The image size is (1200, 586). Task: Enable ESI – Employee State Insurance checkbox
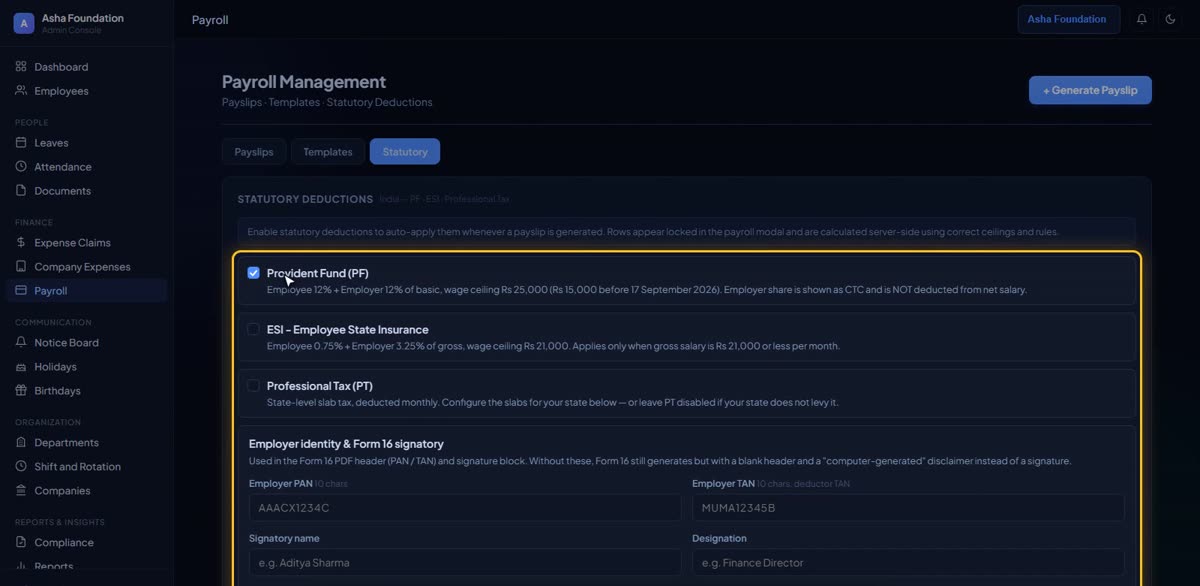pyautogui.click(x=254, y=329)
